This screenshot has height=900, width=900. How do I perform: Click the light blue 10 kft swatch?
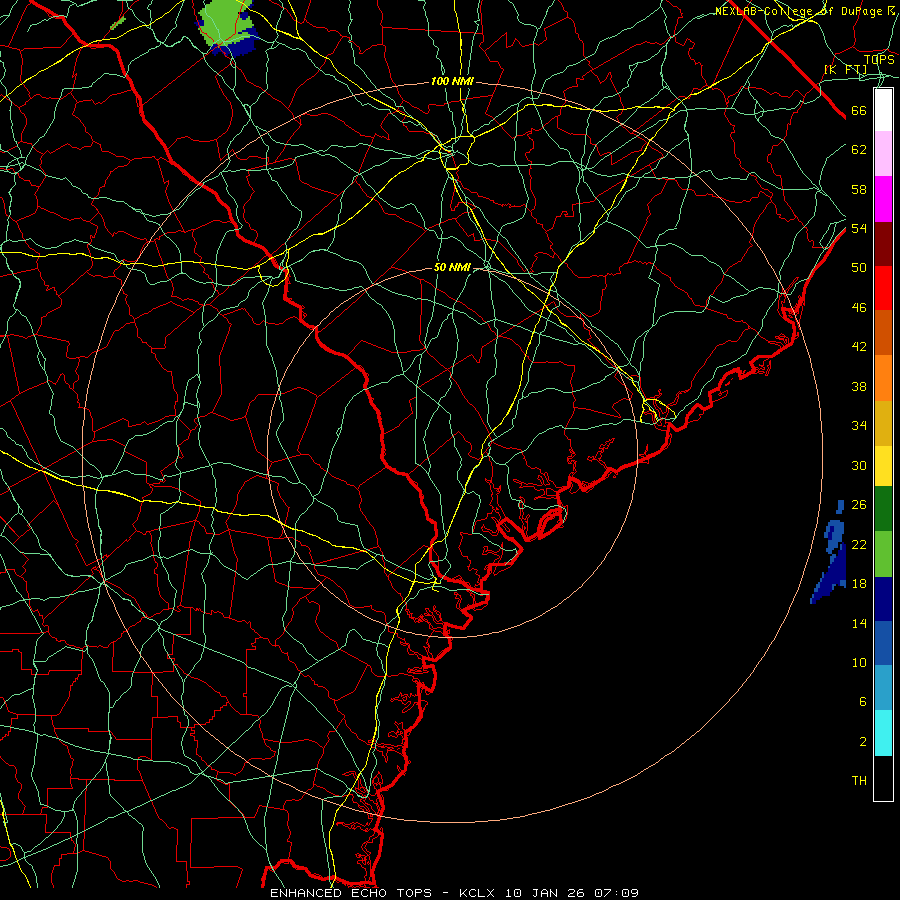click(x=883, y=688)
